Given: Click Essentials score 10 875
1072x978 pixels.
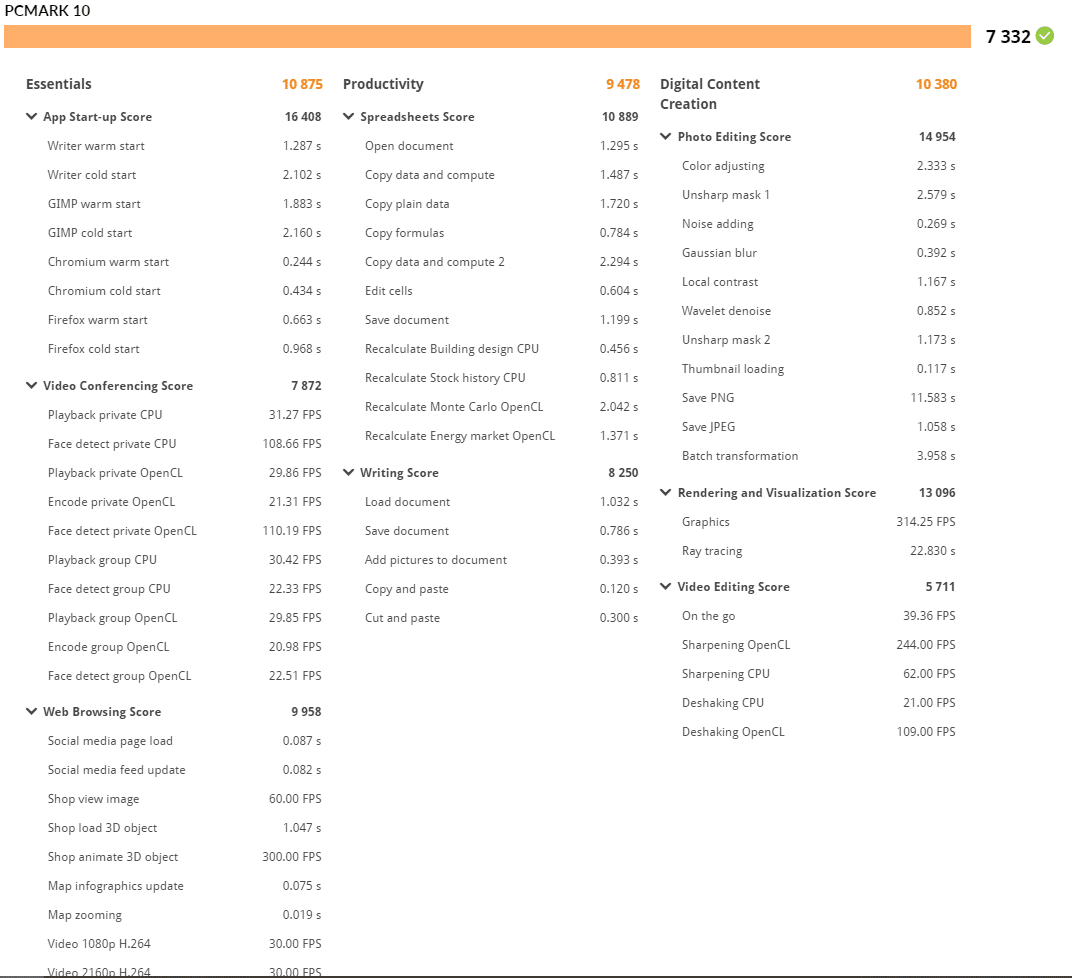Looking at the screenshot, I should [302, 84].
